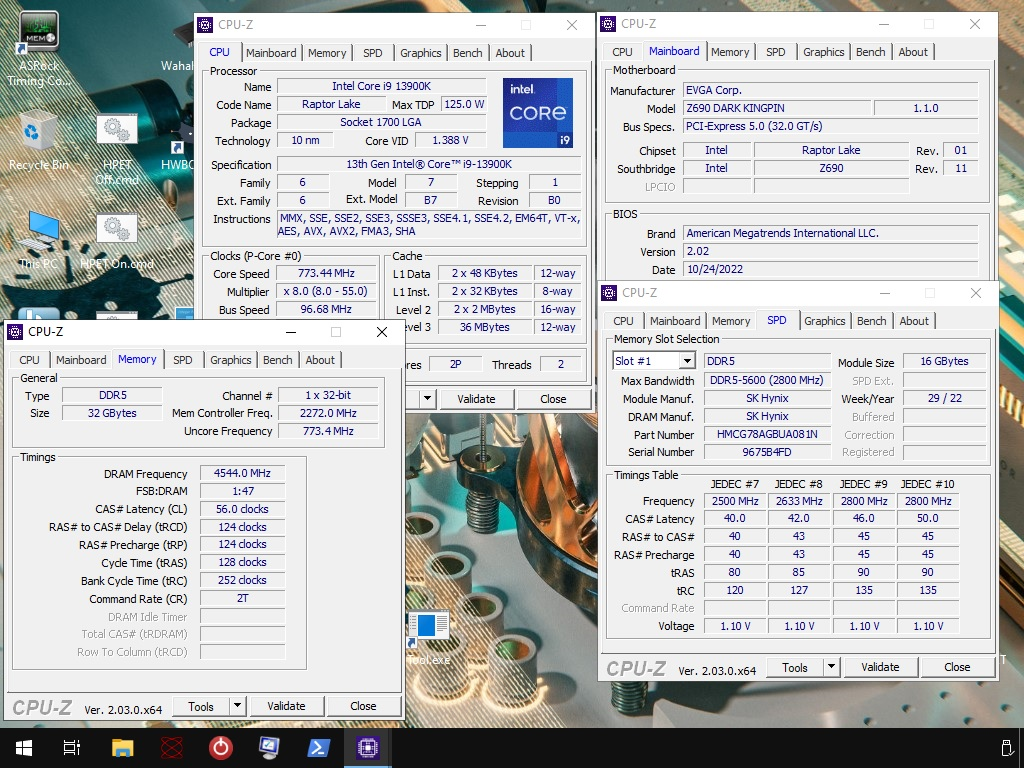Click Validate in the CPU window

click(476, 398)
